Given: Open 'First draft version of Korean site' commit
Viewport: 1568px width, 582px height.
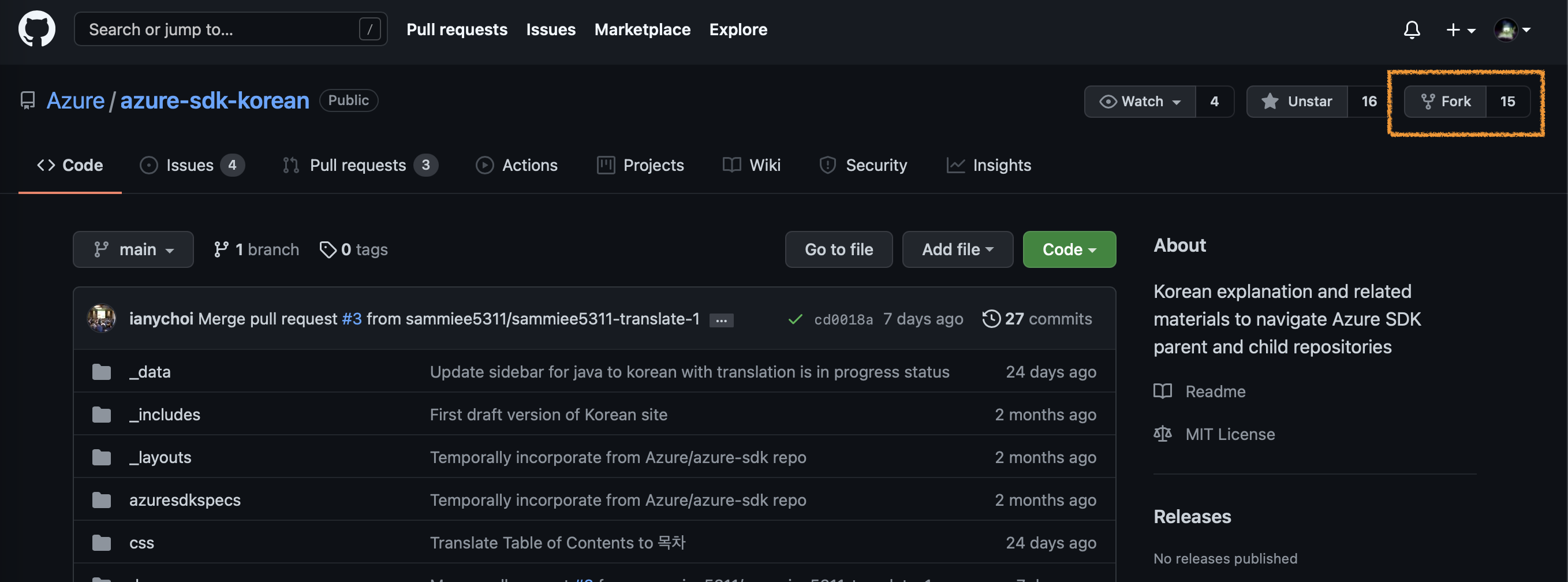Looking at the screenshot, I should [x=548, y=414].
